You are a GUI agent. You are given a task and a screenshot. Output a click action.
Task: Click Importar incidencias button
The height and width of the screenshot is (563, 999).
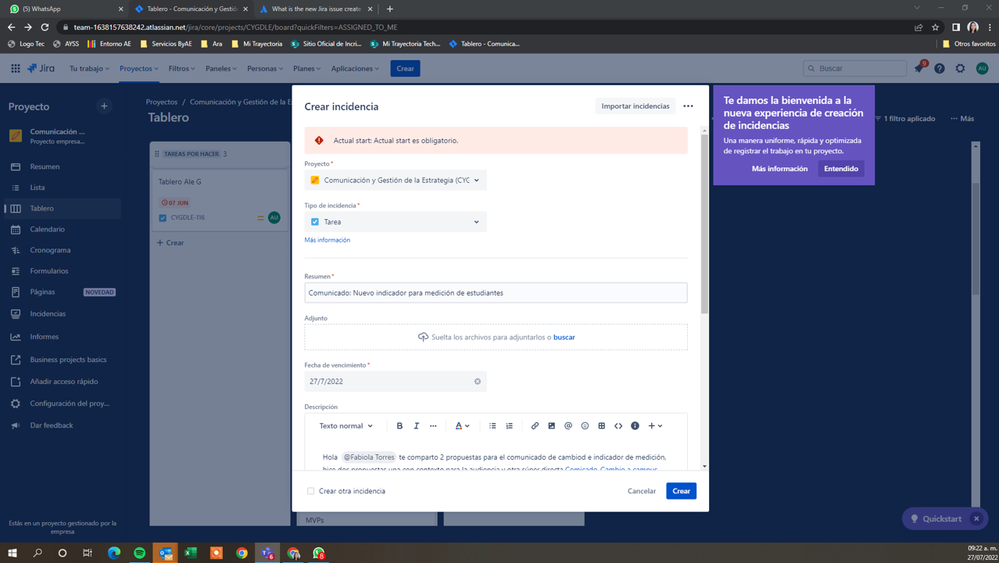tap(635, 106)
